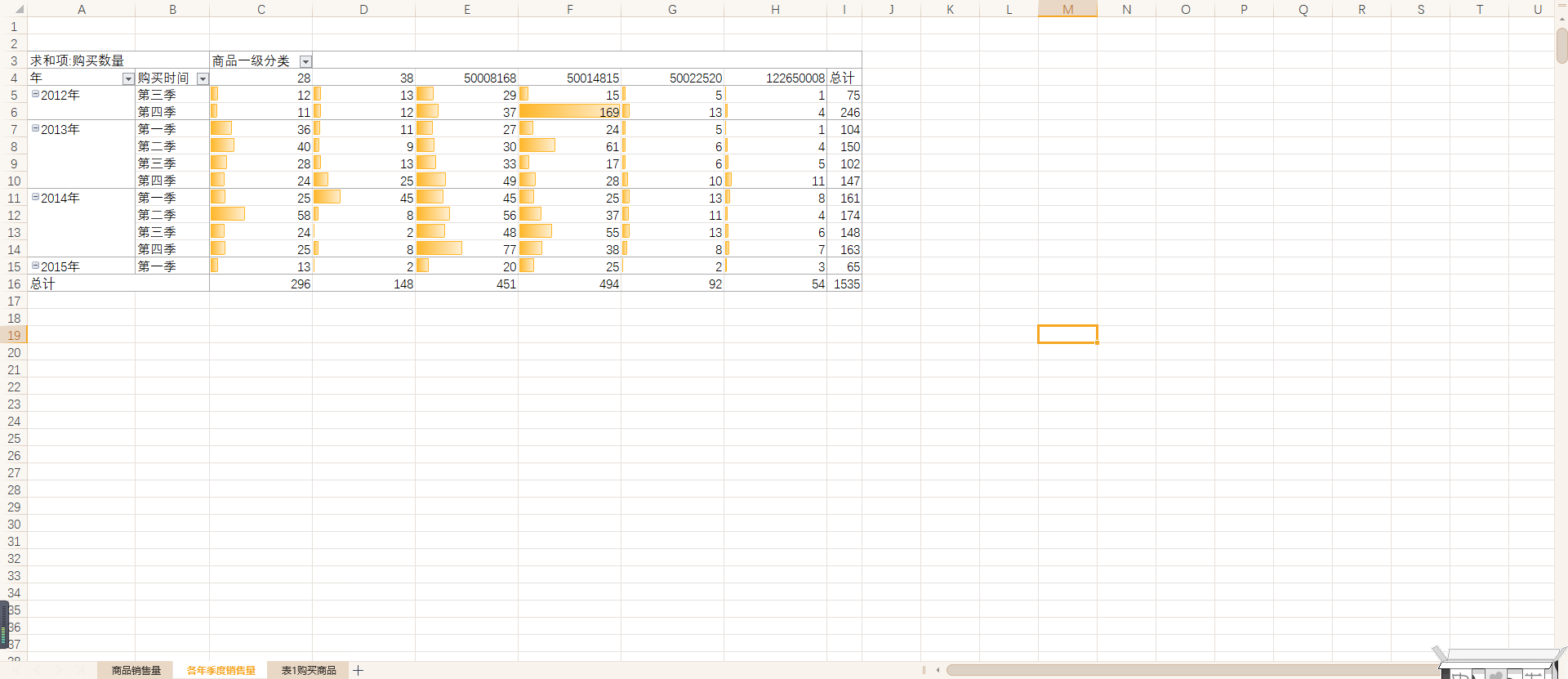Open the 商品一级分类 filter dropdown
This screenshot has height=679, width=1568.
(x=305, y=61)
